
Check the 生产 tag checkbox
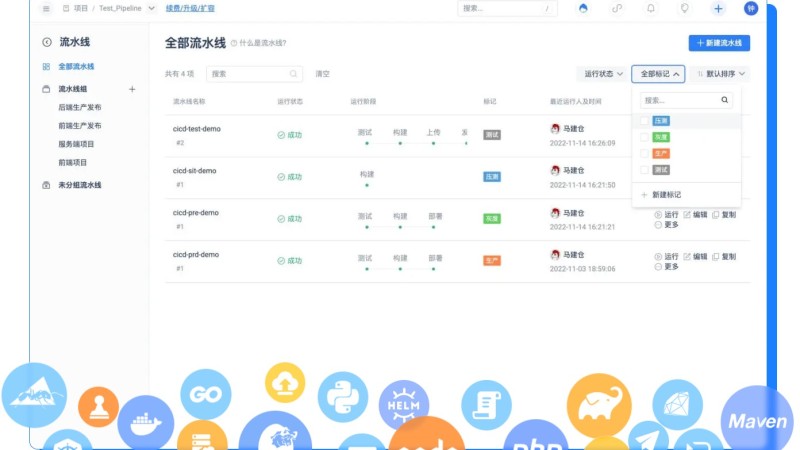644,154
